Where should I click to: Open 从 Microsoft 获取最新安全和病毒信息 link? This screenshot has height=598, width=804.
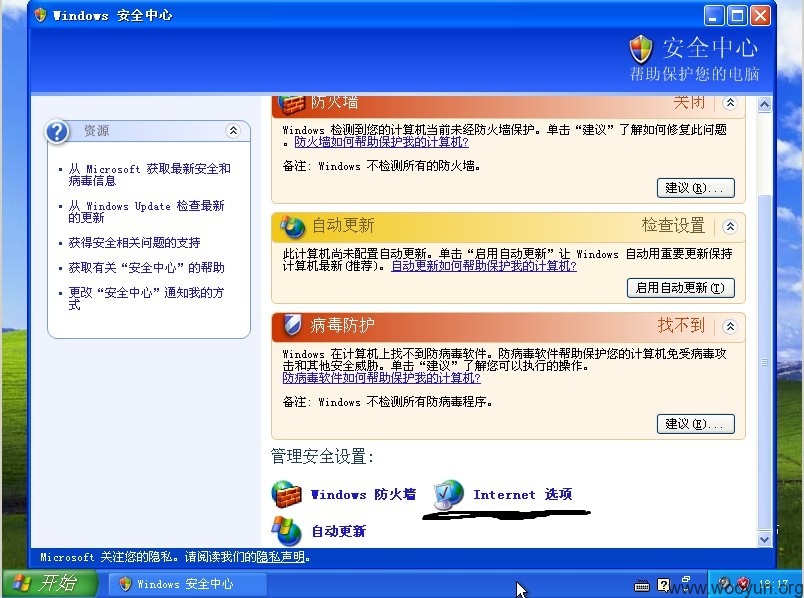click(149, 174)
